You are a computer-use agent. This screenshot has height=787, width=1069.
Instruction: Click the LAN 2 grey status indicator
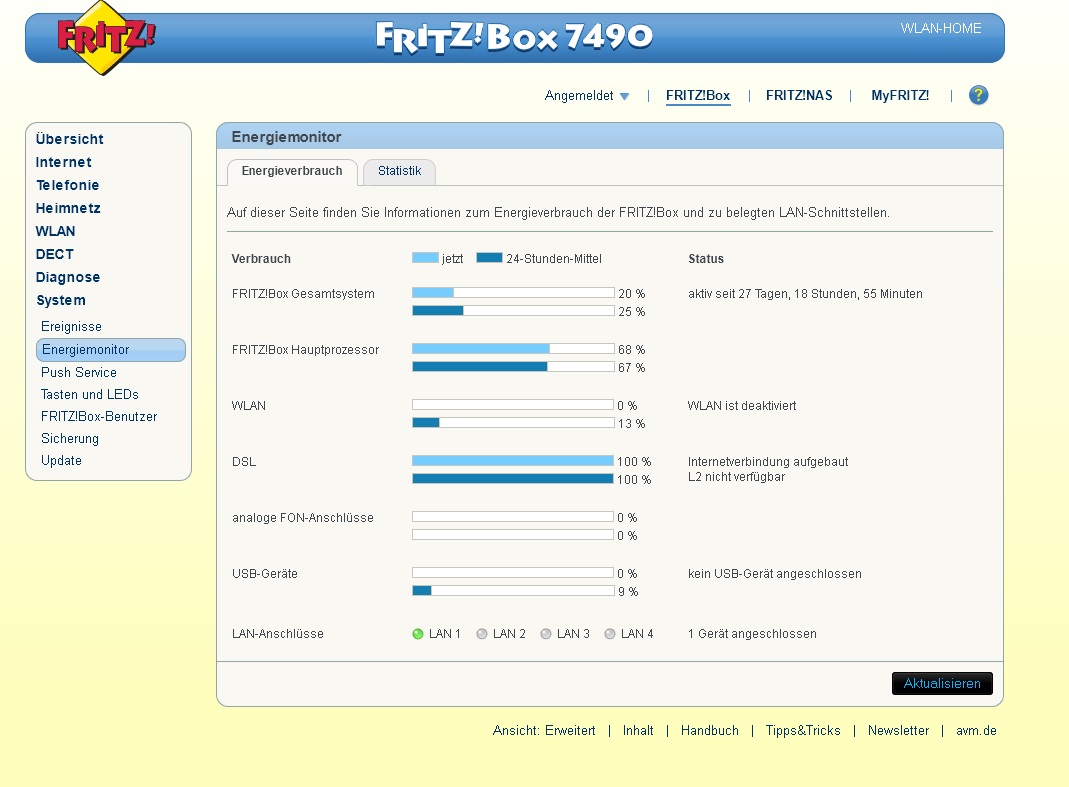point(482,634)
